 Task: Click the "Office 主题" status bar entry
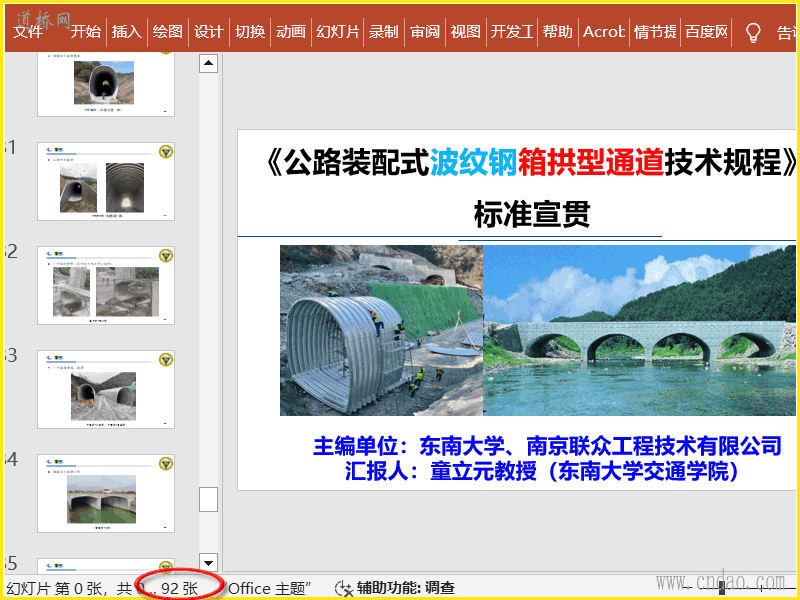click(269, 589)
